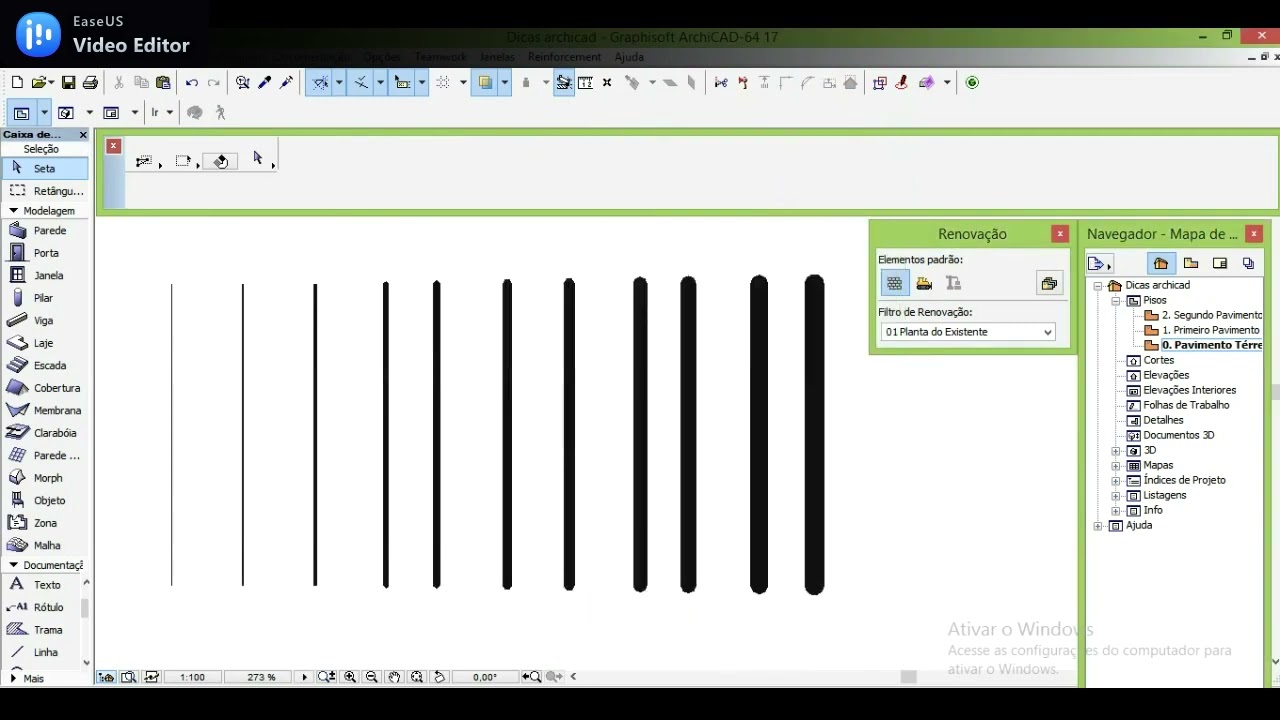This screenshot has width=1280, height=720.
Task: Select the Janela window tool
Action: coord(44,275)
